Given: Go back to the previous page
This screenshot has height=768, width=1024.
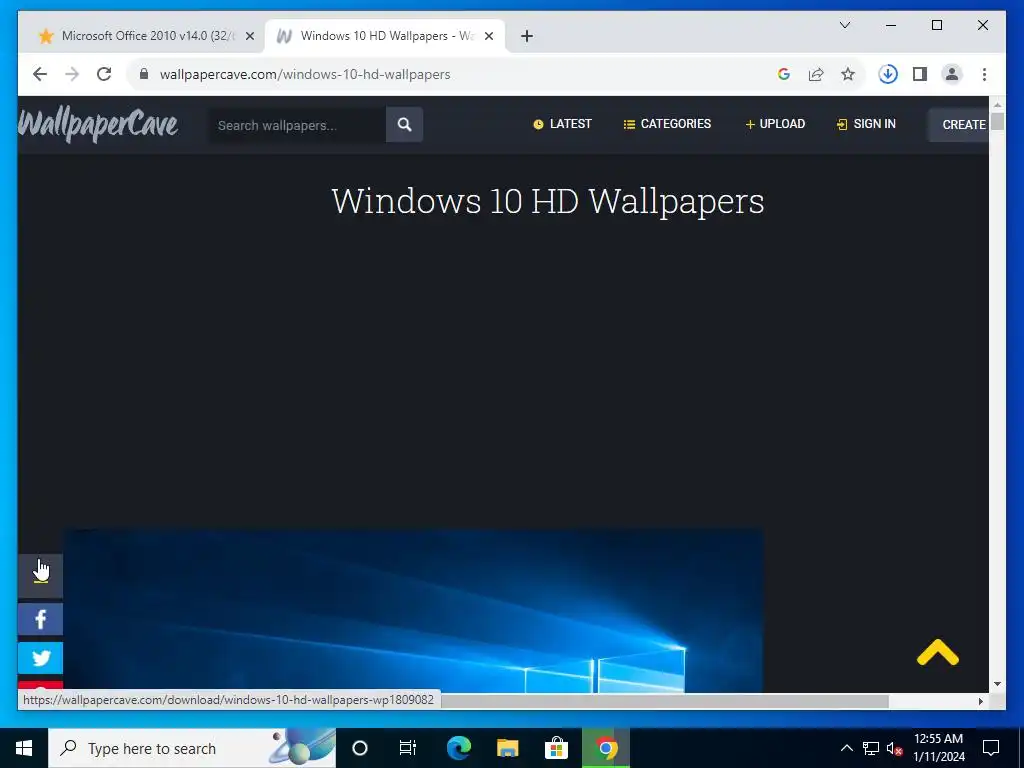Looking at the screenshot, I should [x=40, y=74].
